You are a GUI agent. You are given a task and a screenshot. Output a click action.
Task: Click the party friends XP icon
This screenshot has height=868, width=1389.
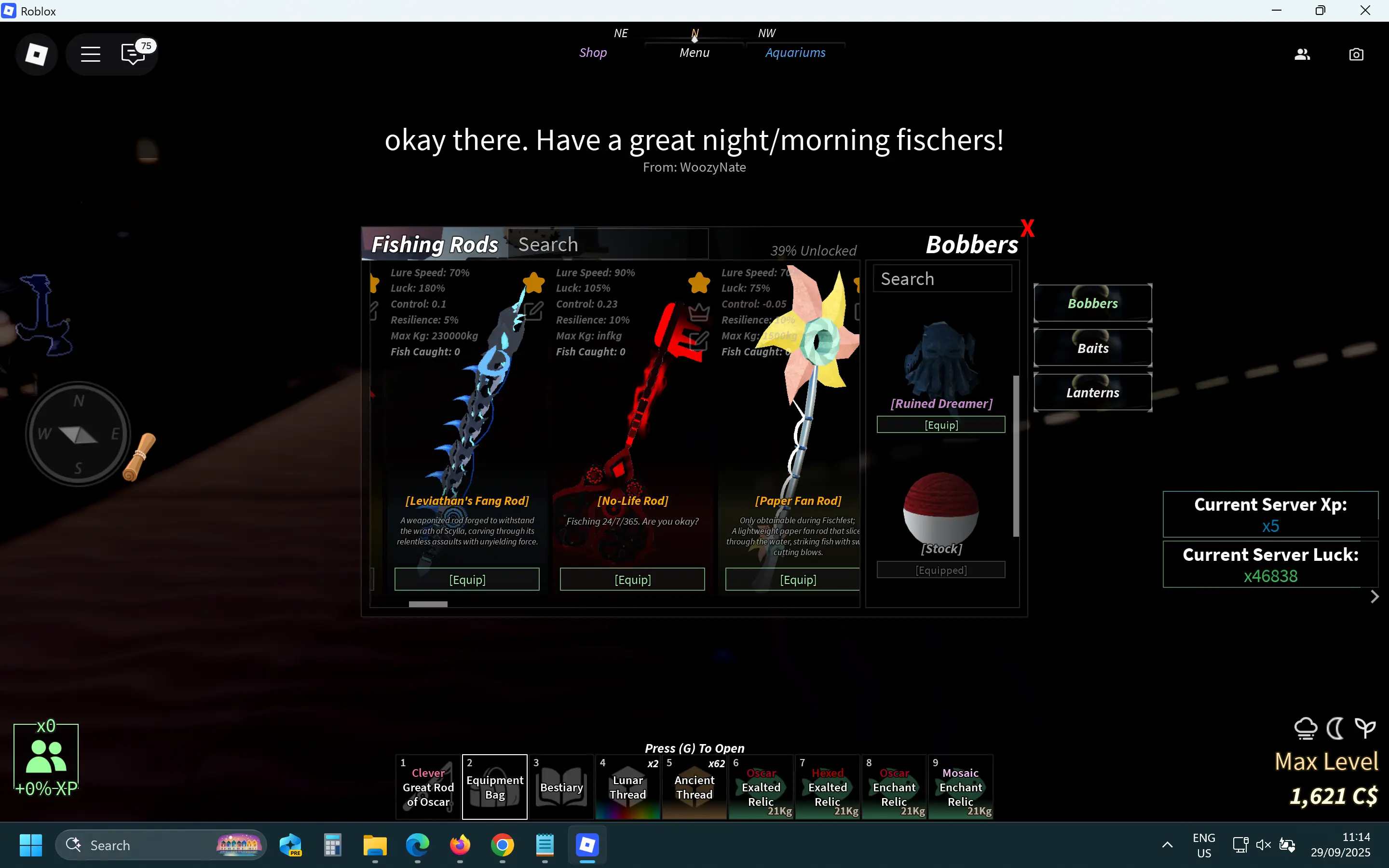tap(46, 757)
